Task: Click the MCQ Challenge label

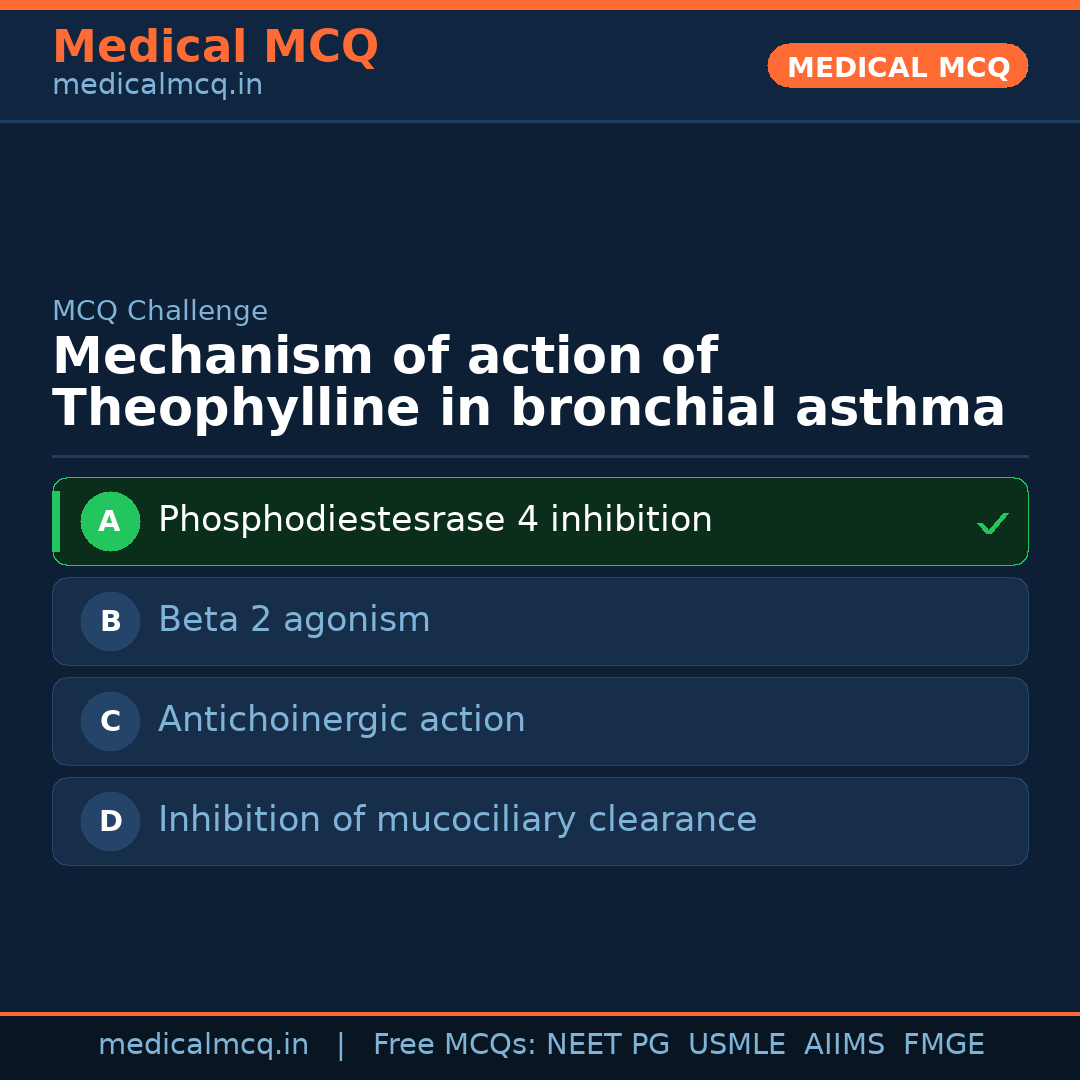Action: click(160, 311)
